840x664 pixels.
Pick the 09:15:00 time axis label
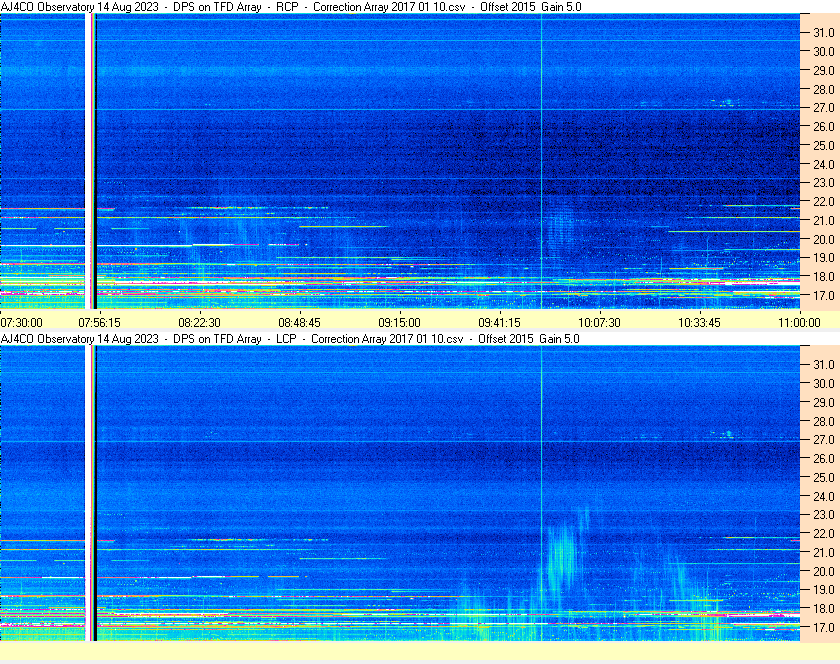coord(400,323)
